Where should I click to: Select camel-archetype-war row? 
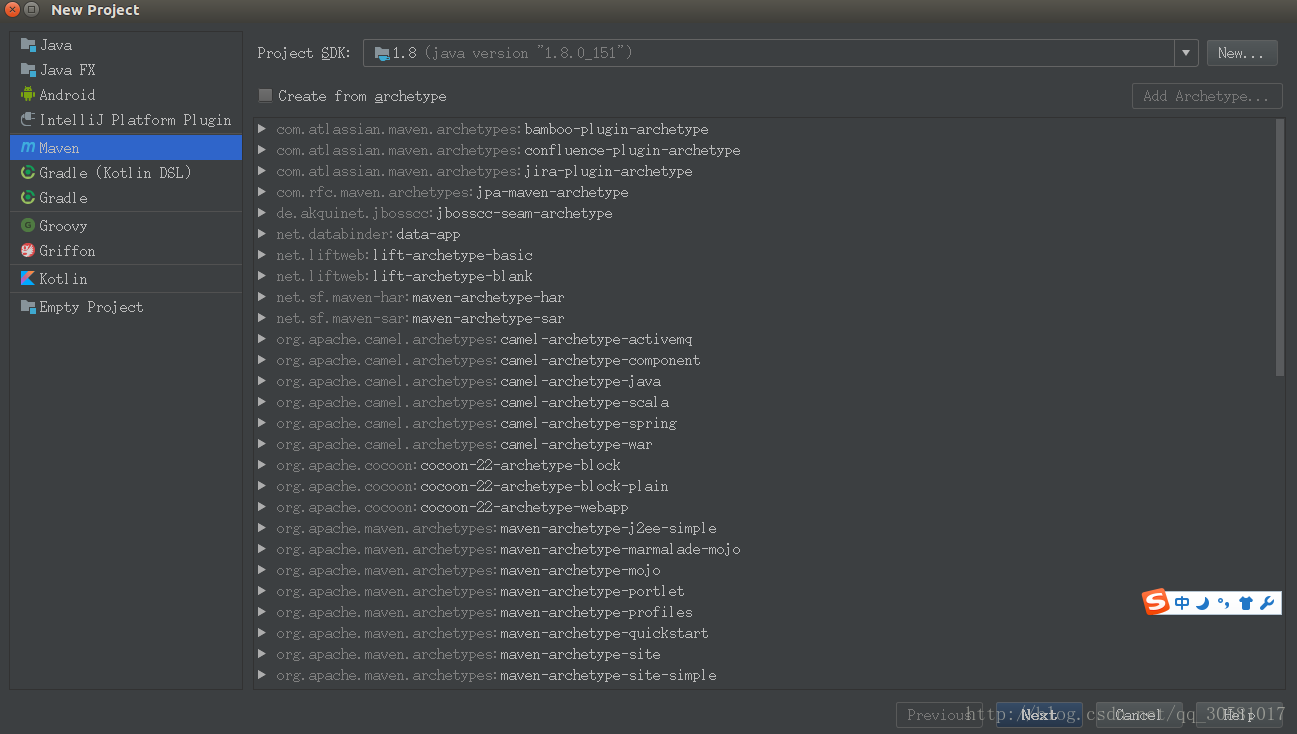[x=765, y=444]
